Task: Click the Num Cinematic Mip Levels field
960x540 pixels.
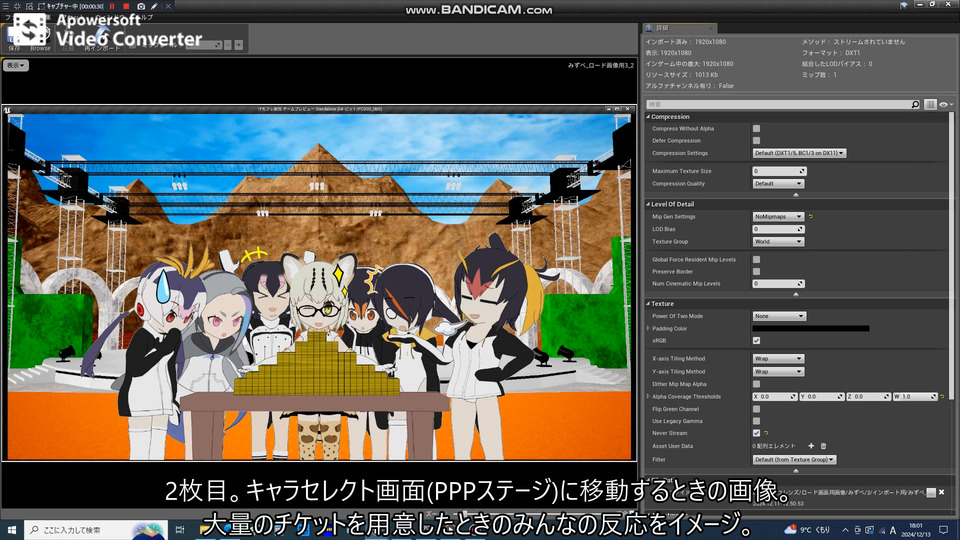Action: (778, 283)
